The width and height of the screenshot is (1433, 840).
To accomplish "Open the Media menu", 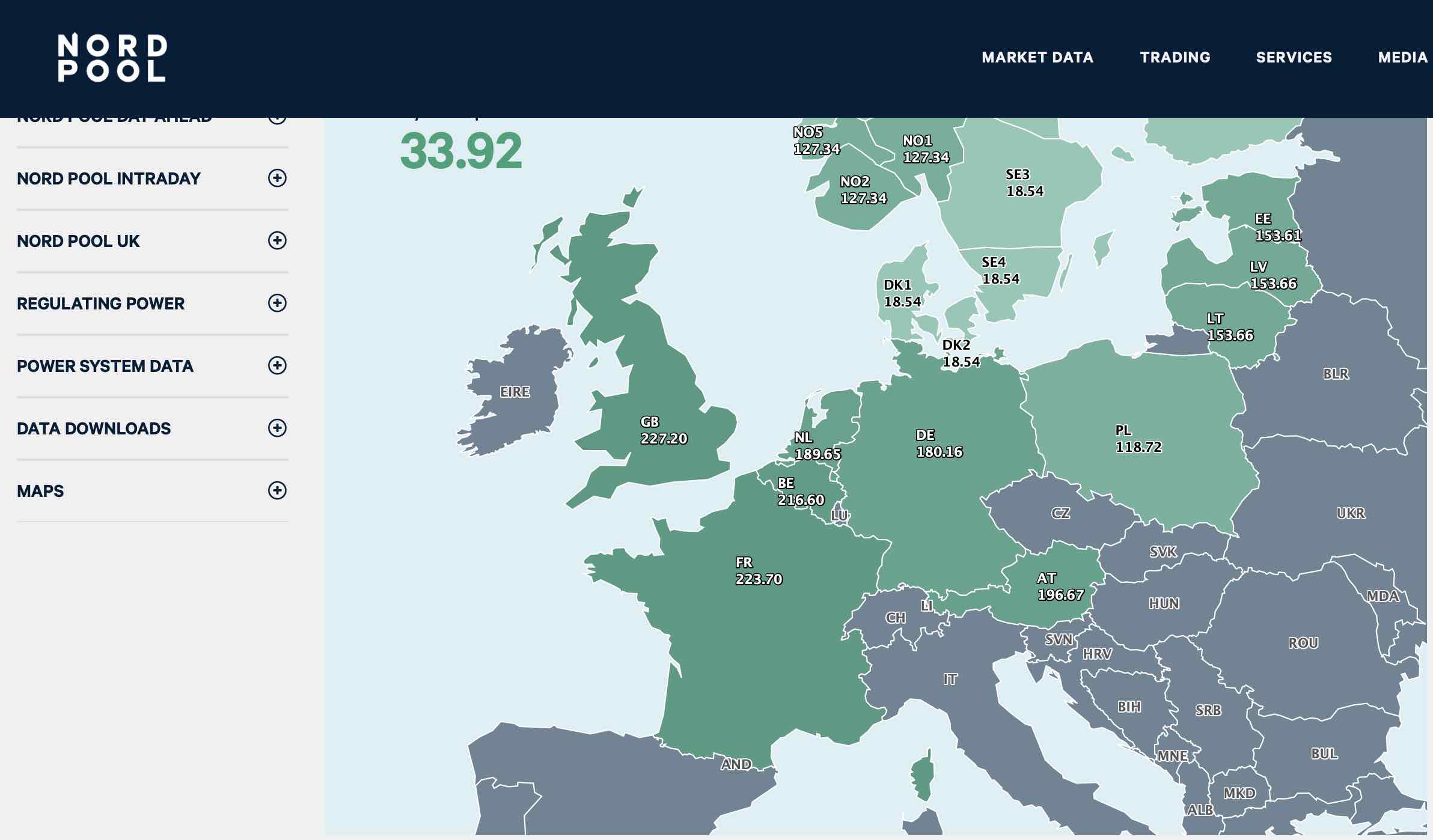I will 1402,58.
